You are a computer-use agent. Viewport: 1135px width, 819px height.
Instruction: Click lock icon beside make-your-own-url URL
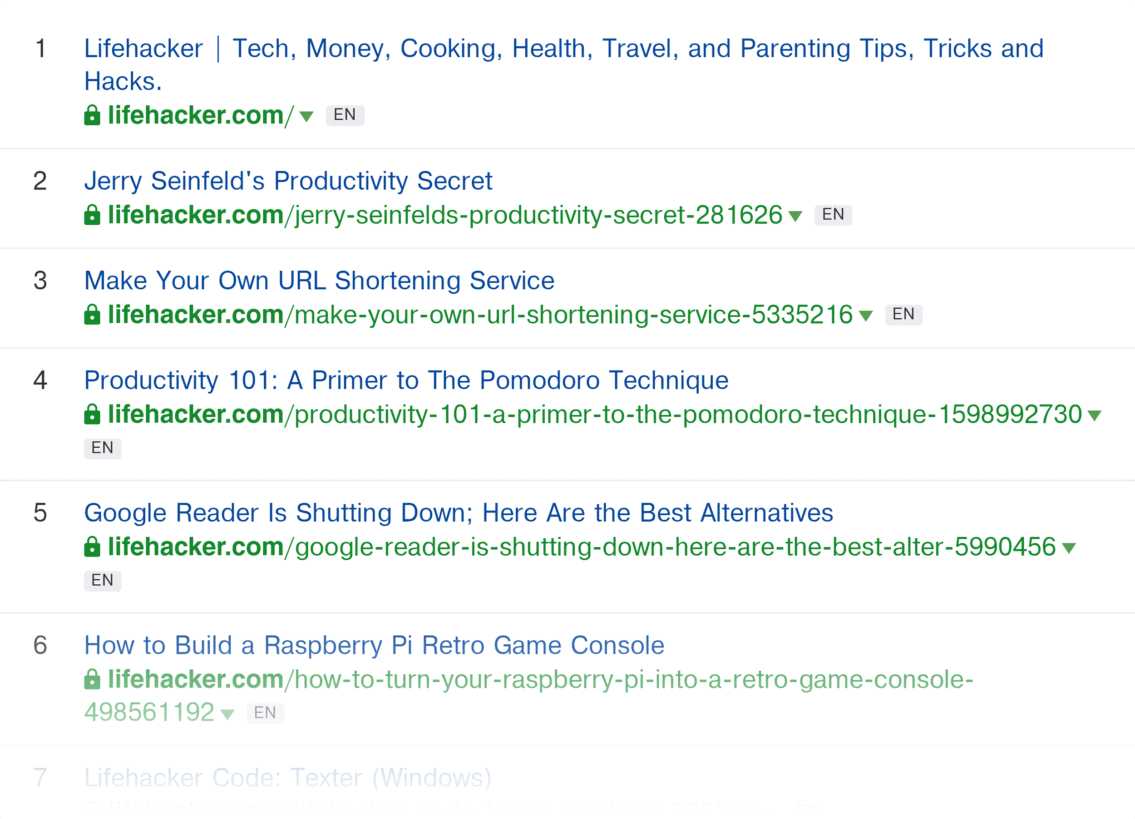click(x=92, y=314)
